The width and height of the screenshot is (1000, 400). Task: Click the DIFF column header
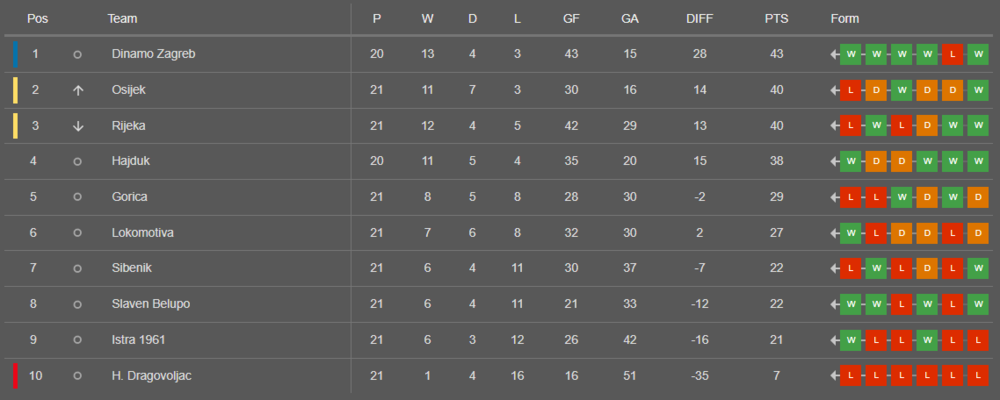tap(700, 19)
